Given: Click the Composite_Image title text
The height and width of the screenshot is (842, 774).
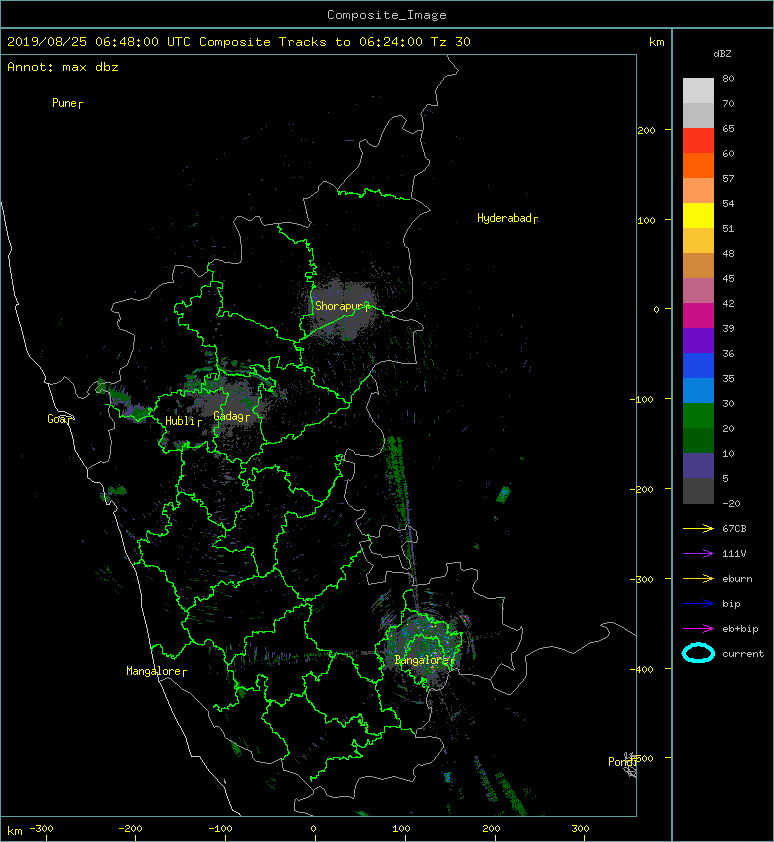Looking at the screenshot, I should pos(387,15).
